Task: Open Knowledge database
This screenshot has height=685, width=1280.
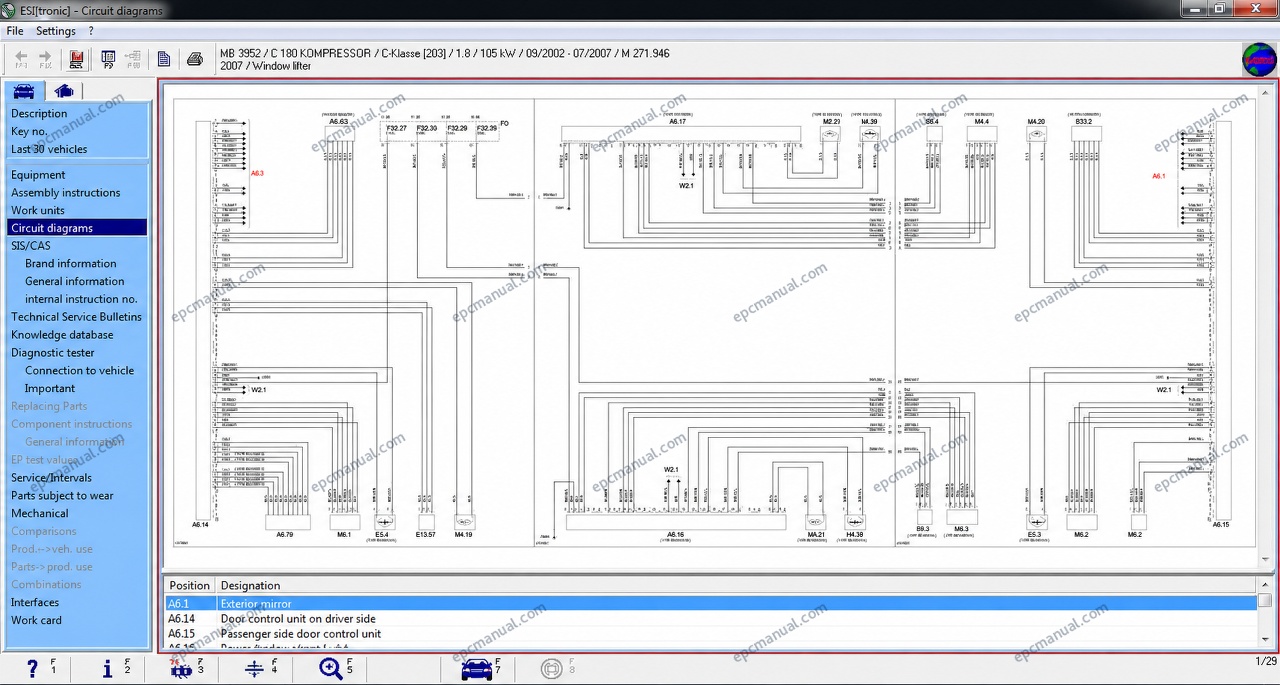Action: [x=62, y=335]
